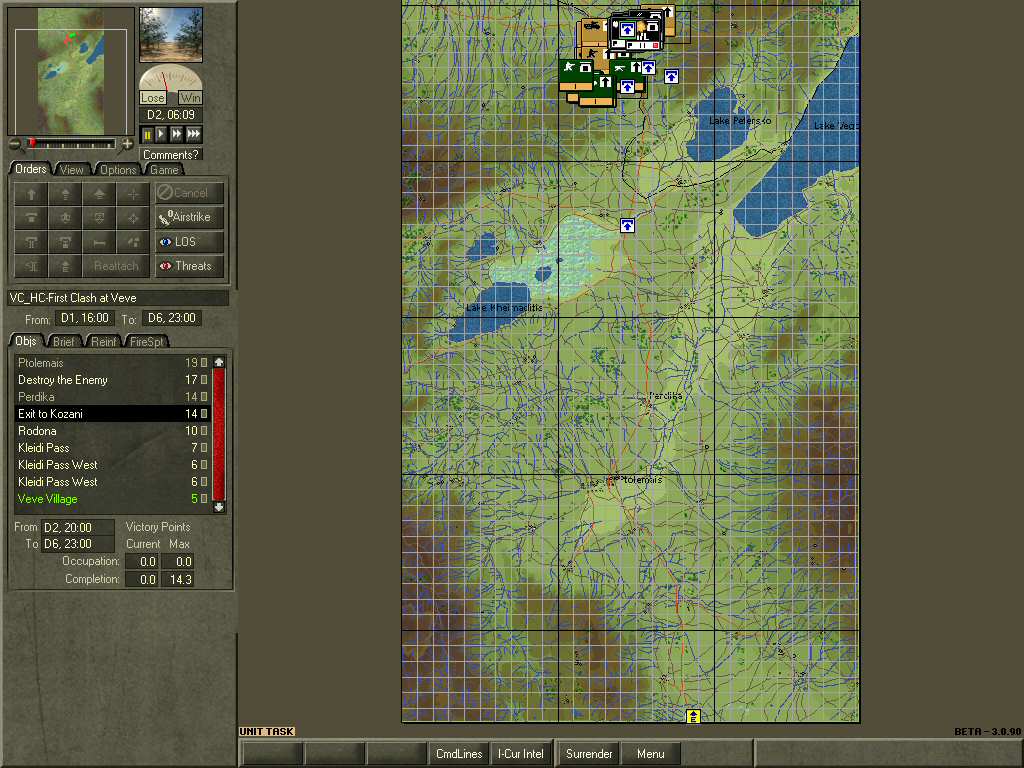The width and height of the screenshot is (1024, 768).
Task: Open I-Cur Intel from the bottom bar
Action: pyautogui.click(x=520, y=754)
